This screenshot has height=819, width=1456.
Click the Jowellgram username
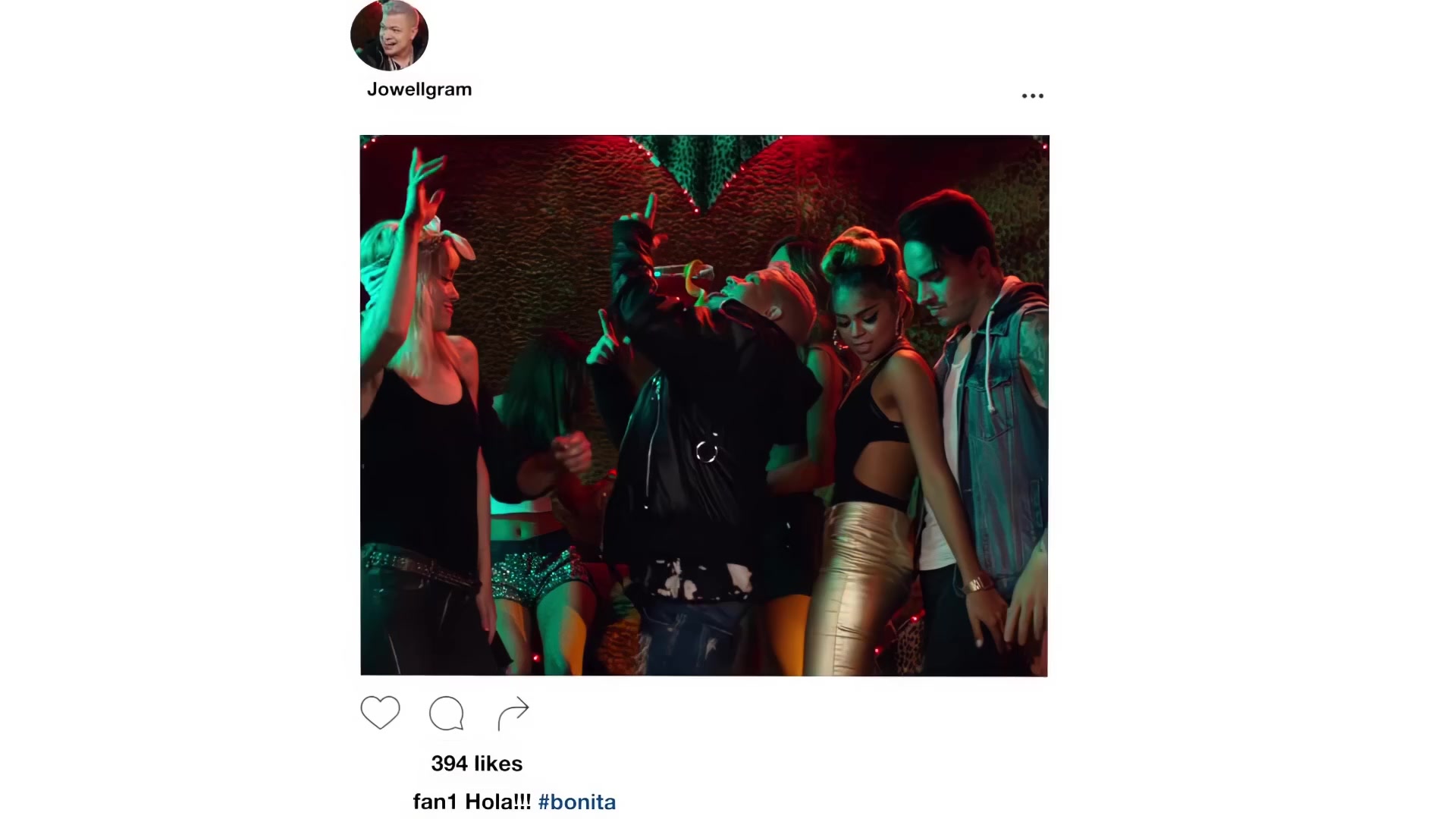419,89
